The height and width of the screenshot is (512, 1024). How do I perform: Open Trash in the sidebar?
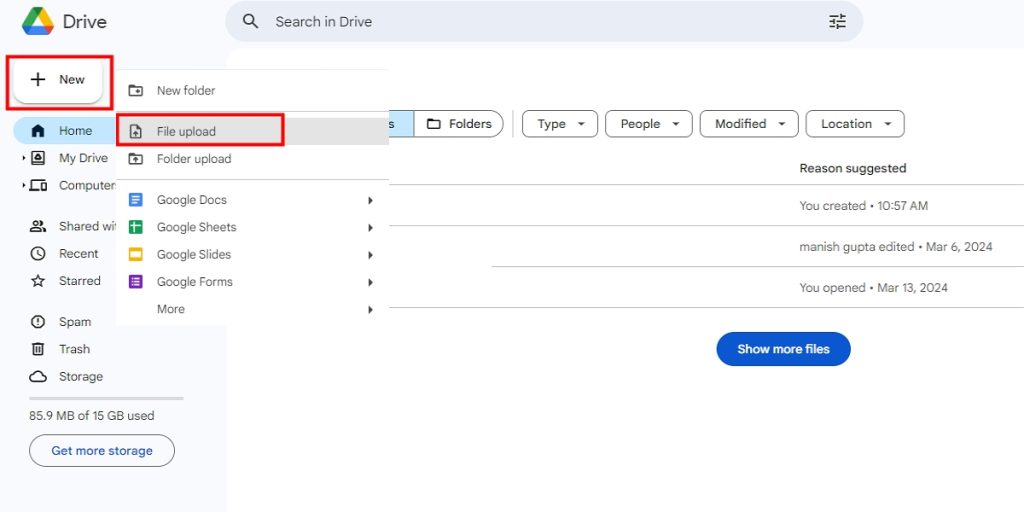[x=74, y=349]
